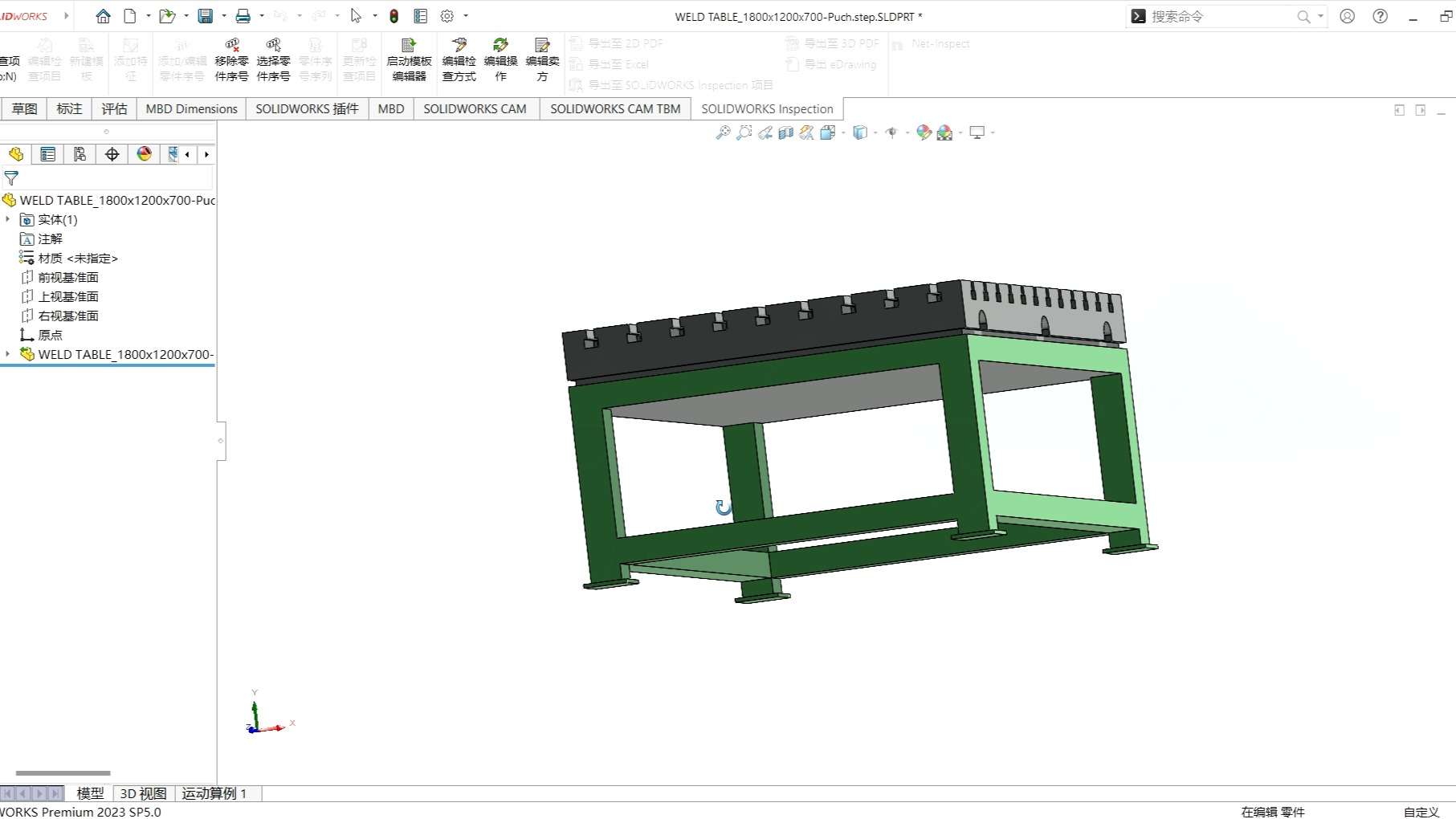Open dropdown arrow next to Select tool
This screenshot has width=1456, height=819.
[x=375, y=16]
